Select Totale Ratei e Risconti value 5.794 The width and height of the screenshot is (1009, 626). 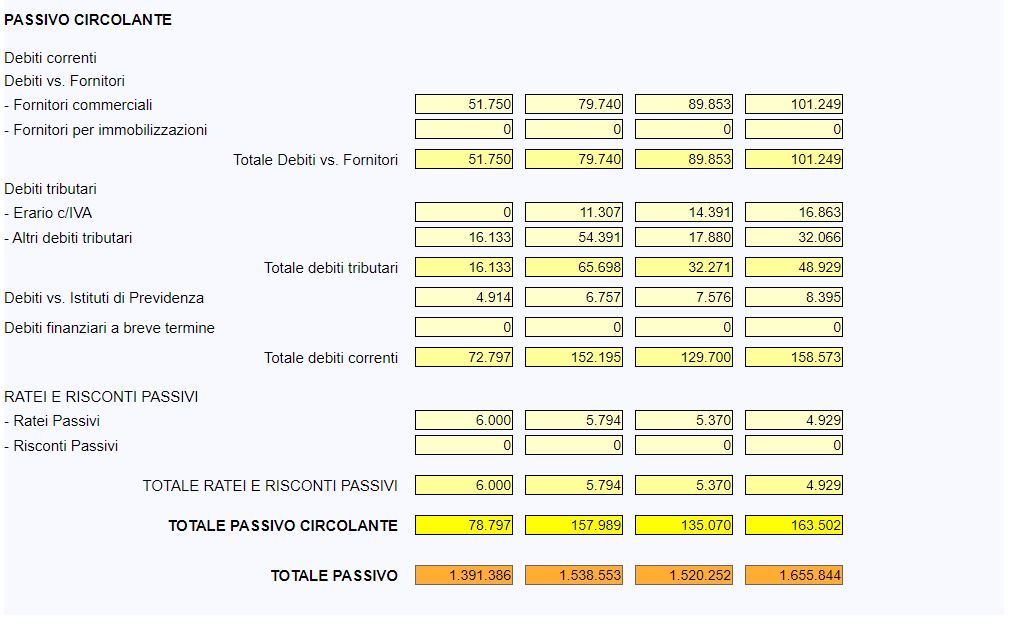tap(574, 485)
